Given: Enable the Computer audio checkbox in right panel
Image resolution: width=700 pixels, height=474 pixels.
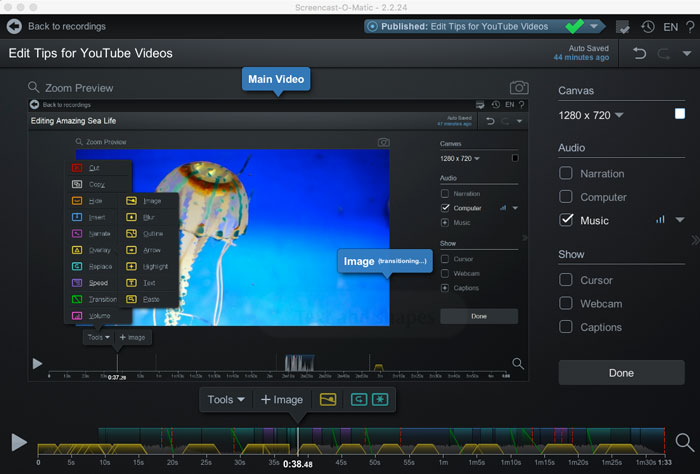Looking at the screenshot, I should [x=566, y=196].
